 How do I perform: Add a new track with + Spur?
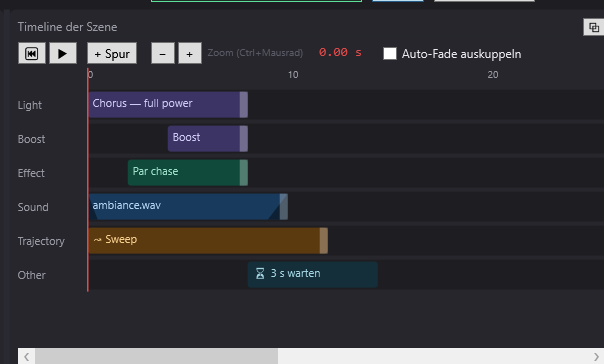(x=112, y=53)
